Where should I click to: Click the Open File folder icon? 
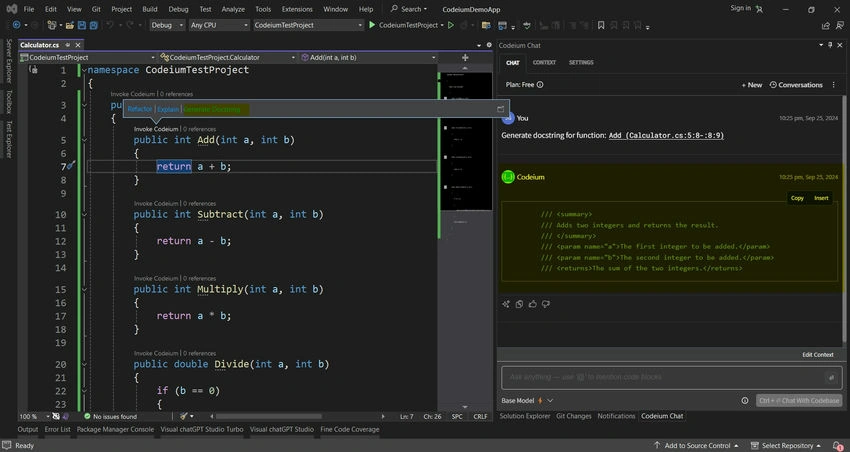pos(70,25)
